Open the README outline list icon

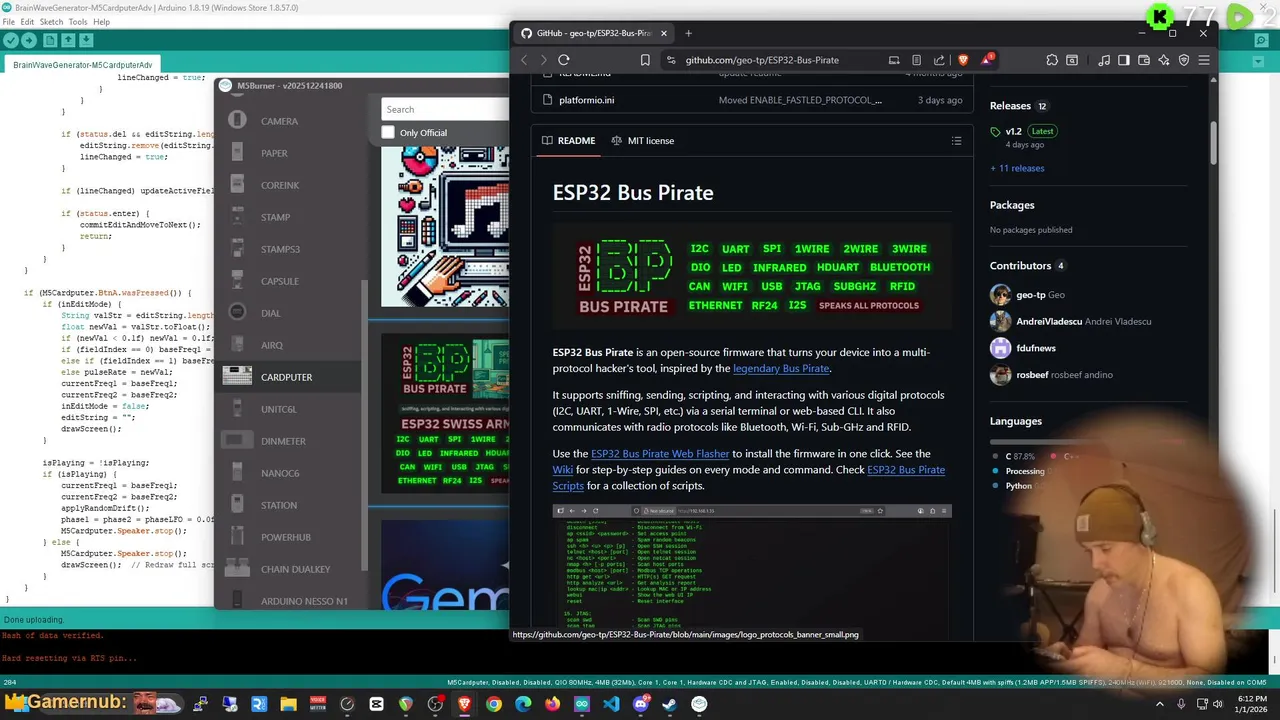[956, 141]
